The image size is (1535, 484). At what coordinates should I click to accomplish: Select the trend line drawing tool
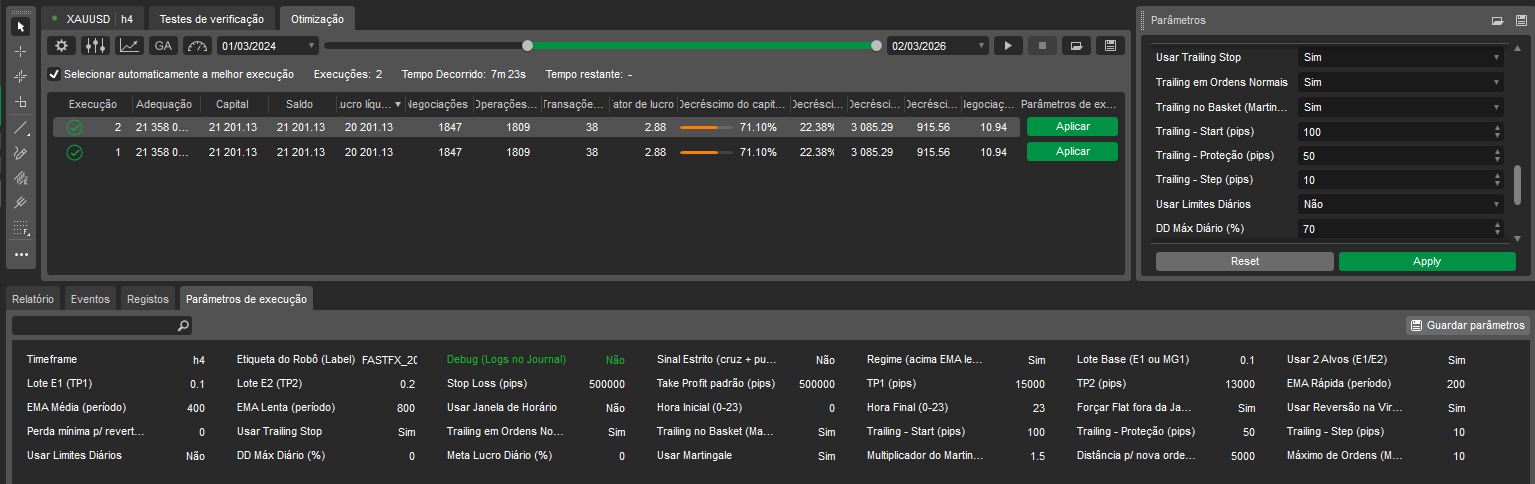[x=20, y=127]
